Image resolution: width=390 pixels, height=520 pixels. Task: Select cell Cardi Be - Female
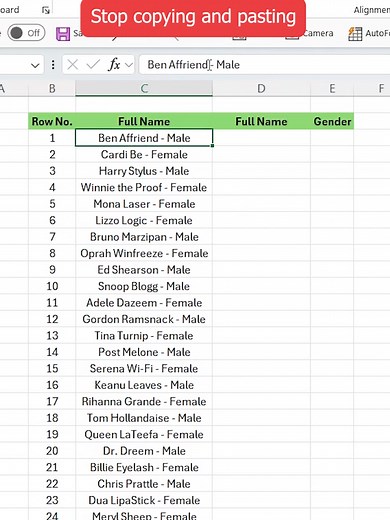tap(144, 154)
